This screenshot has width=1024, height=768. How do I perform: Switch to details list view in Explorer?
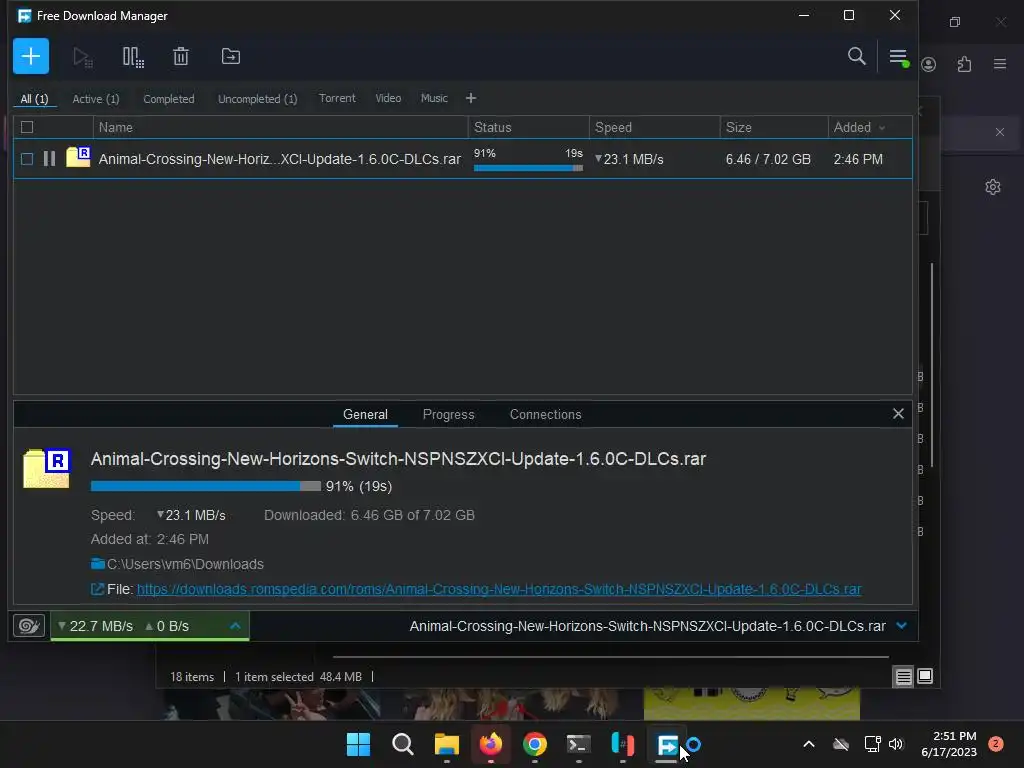click(x=903, y=677)
